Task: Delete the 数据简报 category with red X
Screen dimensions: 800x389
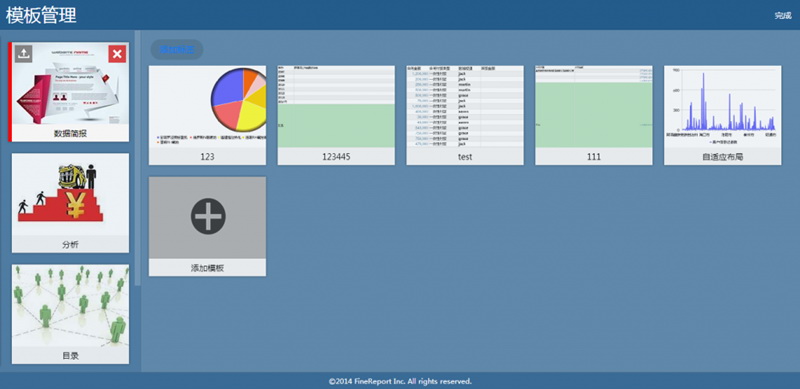Action: click(x=117, y=54)
